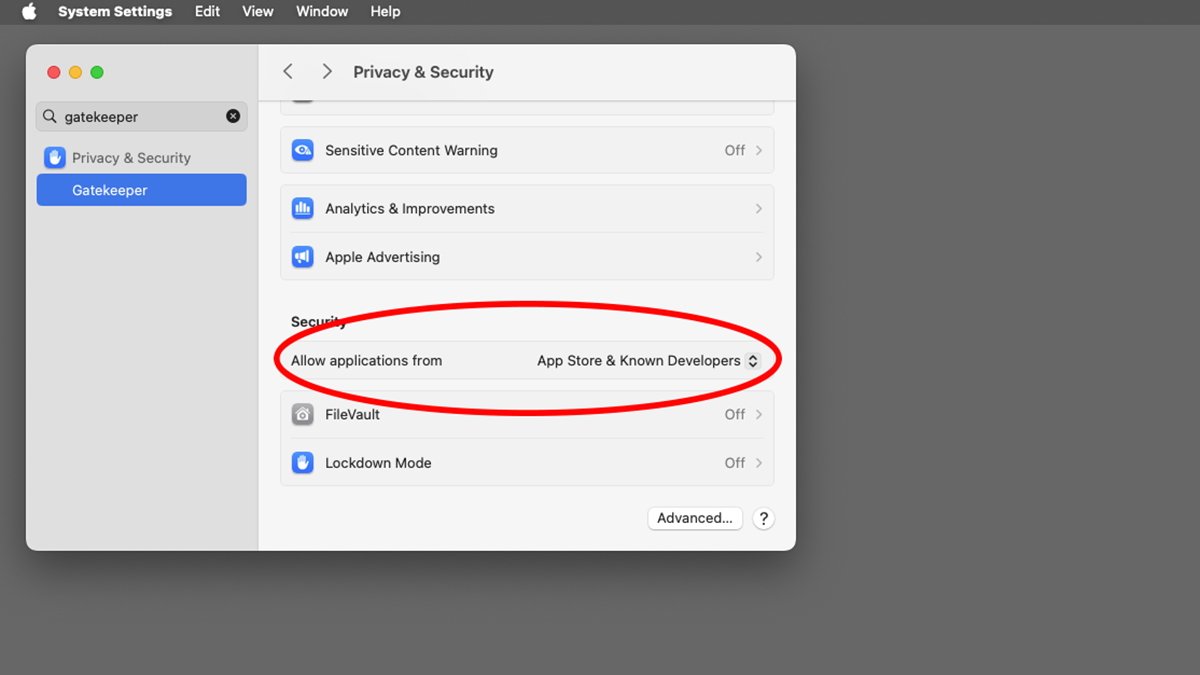Screen dimensions: 1200x675
Task: Open the Window menu
Action: [322, 12]
